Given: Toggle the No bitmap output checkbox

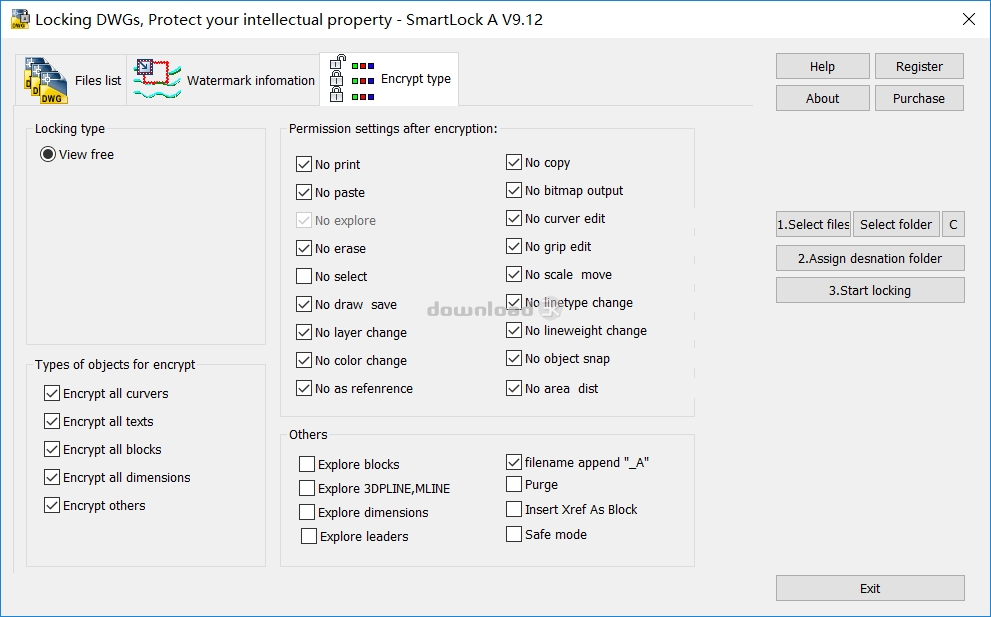Looking at the screenshot, I should pos(514,190).
